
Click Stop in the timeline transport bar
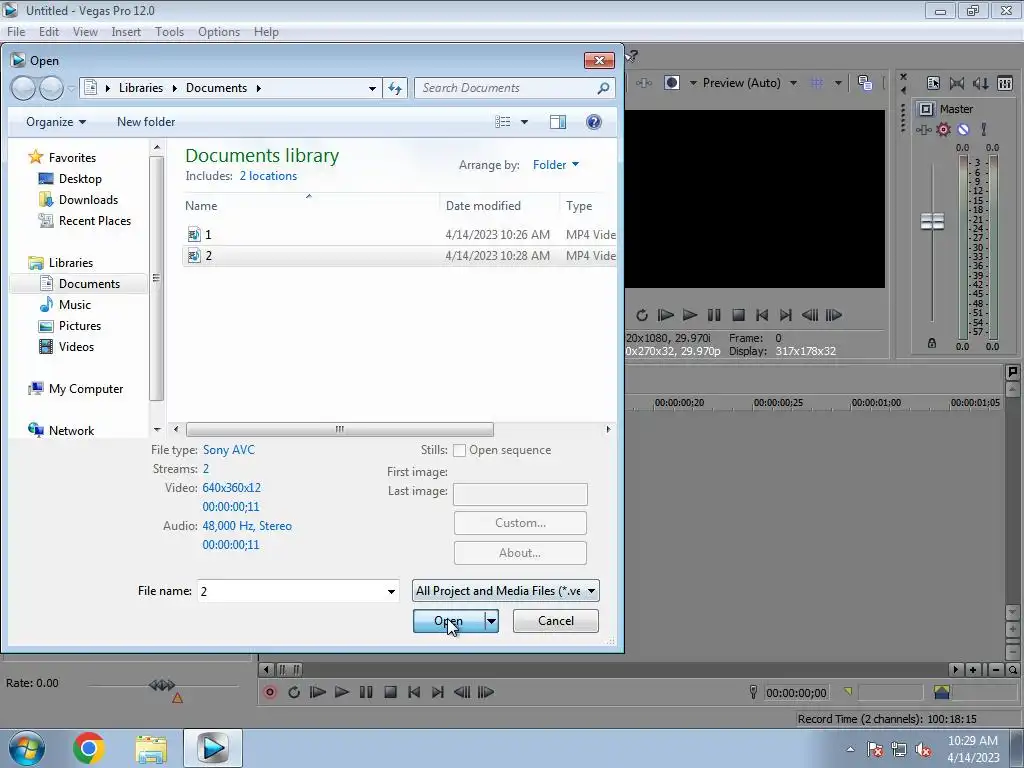coord(391,692)
